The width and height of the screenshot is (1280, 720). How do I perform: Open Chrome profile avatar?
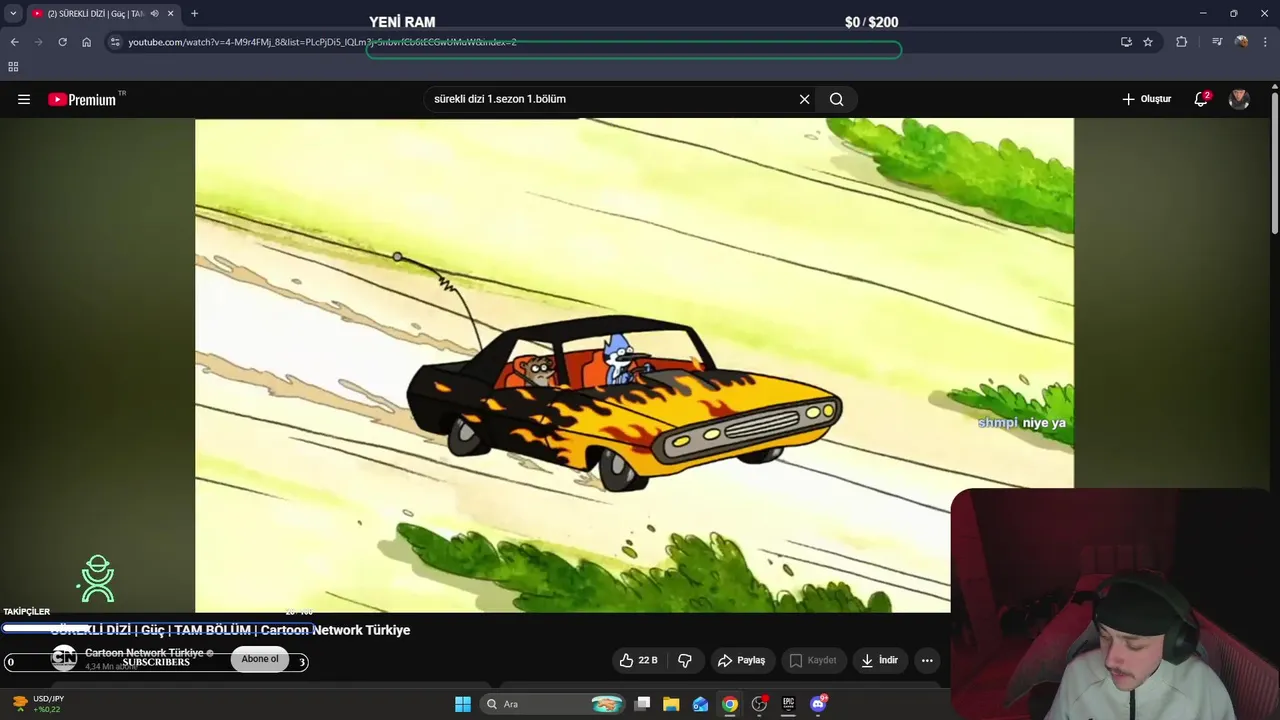[1241, 42]
